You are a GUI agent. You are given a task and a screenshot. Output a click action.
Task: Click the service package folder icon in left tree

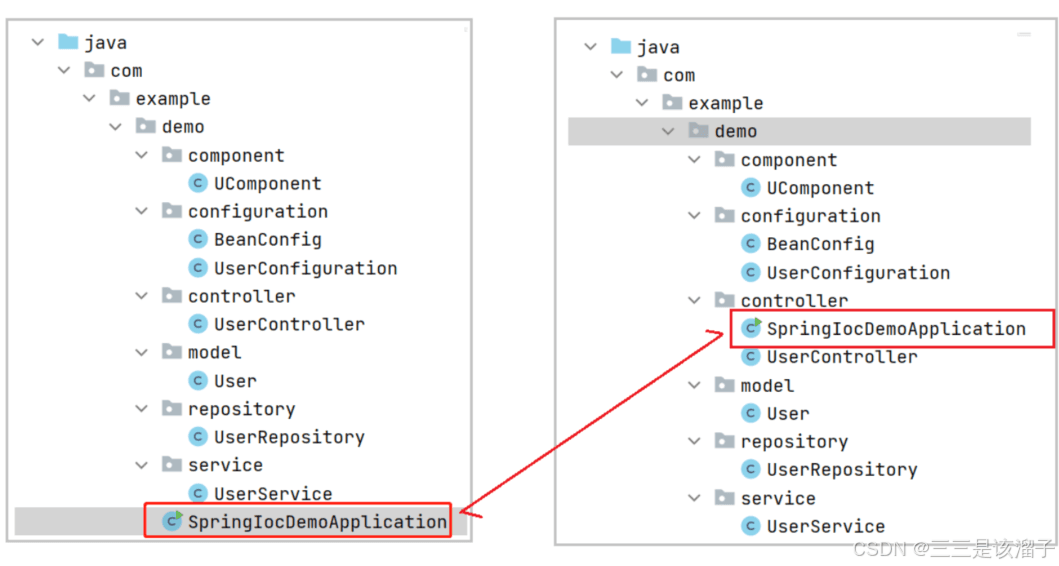pyautogui.click(x=171, y=465)
